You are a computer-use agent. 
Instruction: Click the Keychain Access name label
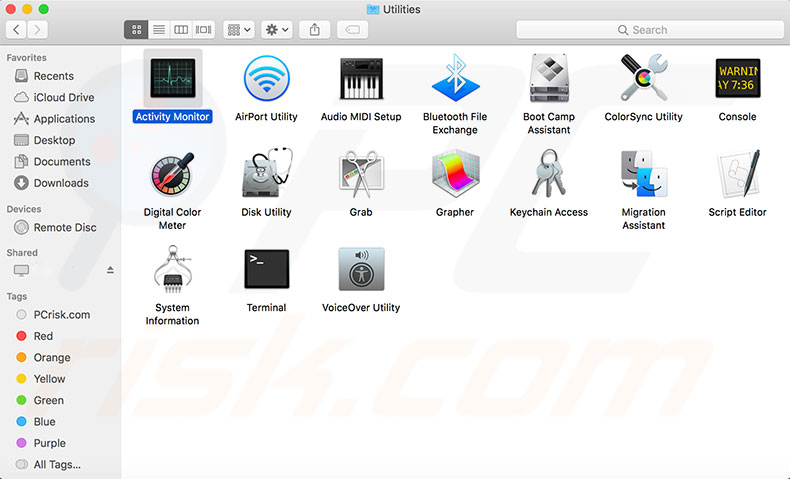[549, 212]
